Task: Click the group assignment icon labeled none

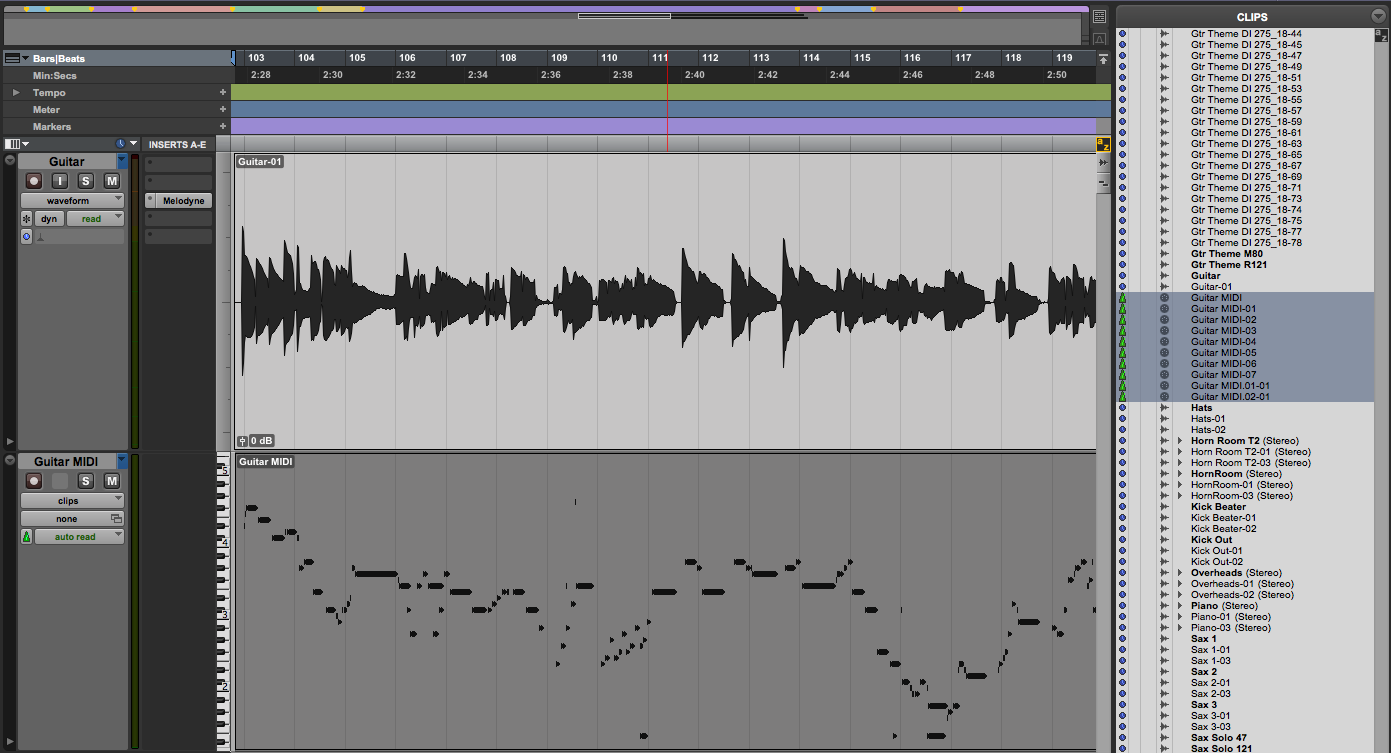Action: pyautogui.click(x=72, y=518)
